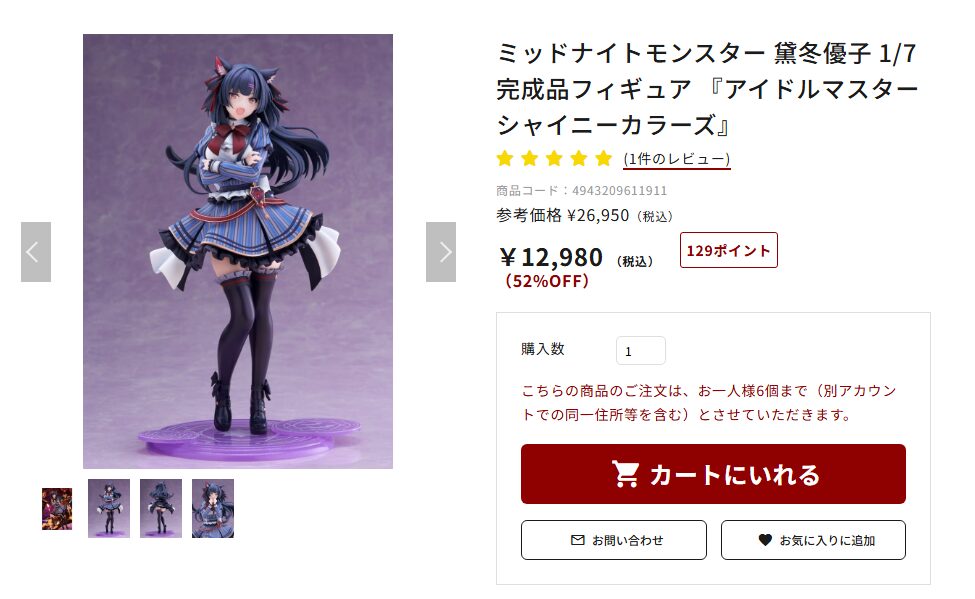
Task: Click the third yellow rating star
Action: tap(554, 159)
